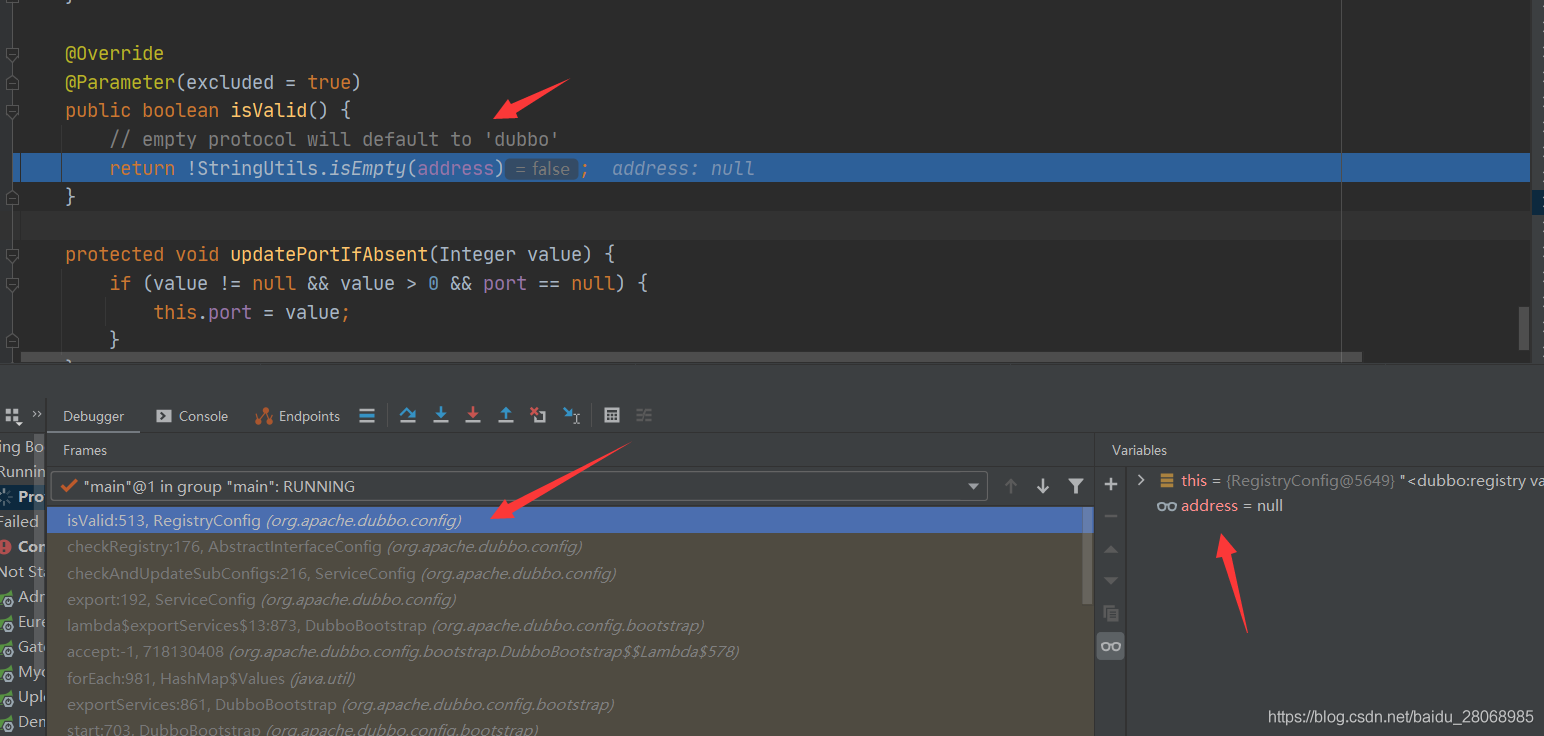Click the Drop Frame icon

point(538,415)
